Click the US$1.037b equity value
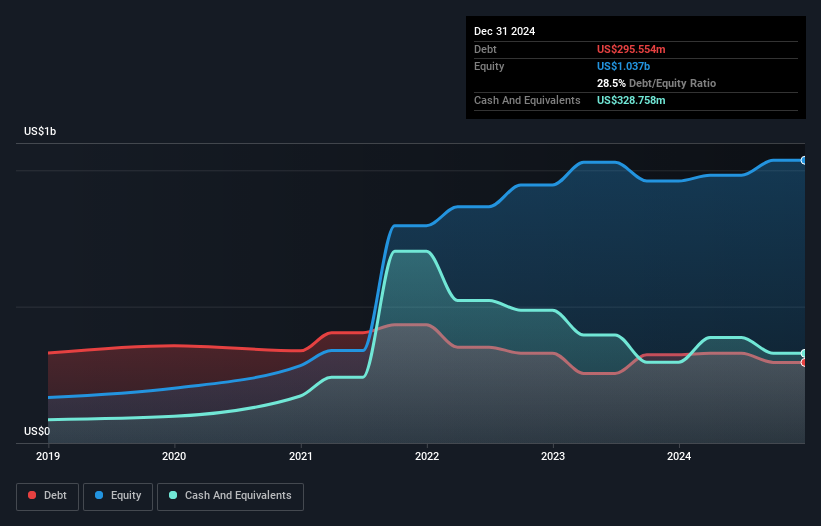 pyautogui.click(x=623, y=66)
